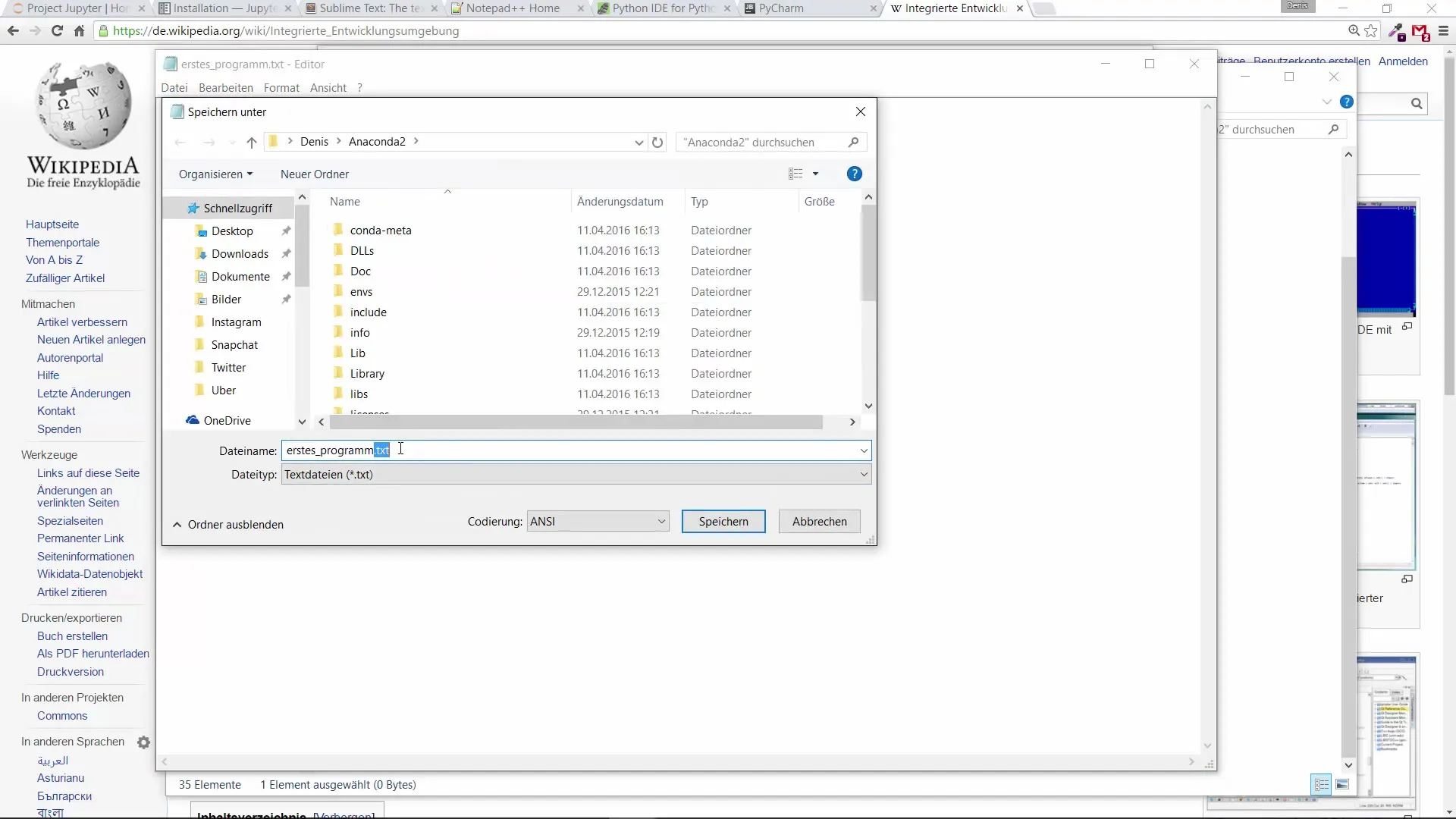
Task: Click the Explorer window blue help icon
Action: point(1347,102)
